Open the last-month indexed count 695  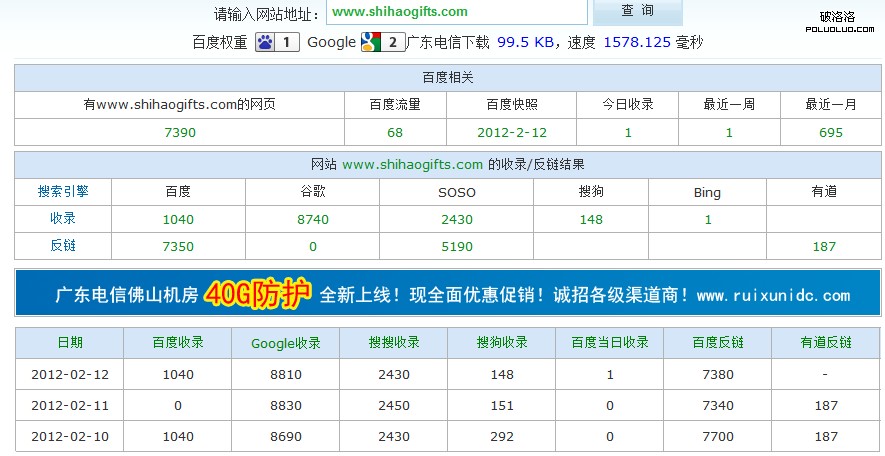[x=830, y=133]
